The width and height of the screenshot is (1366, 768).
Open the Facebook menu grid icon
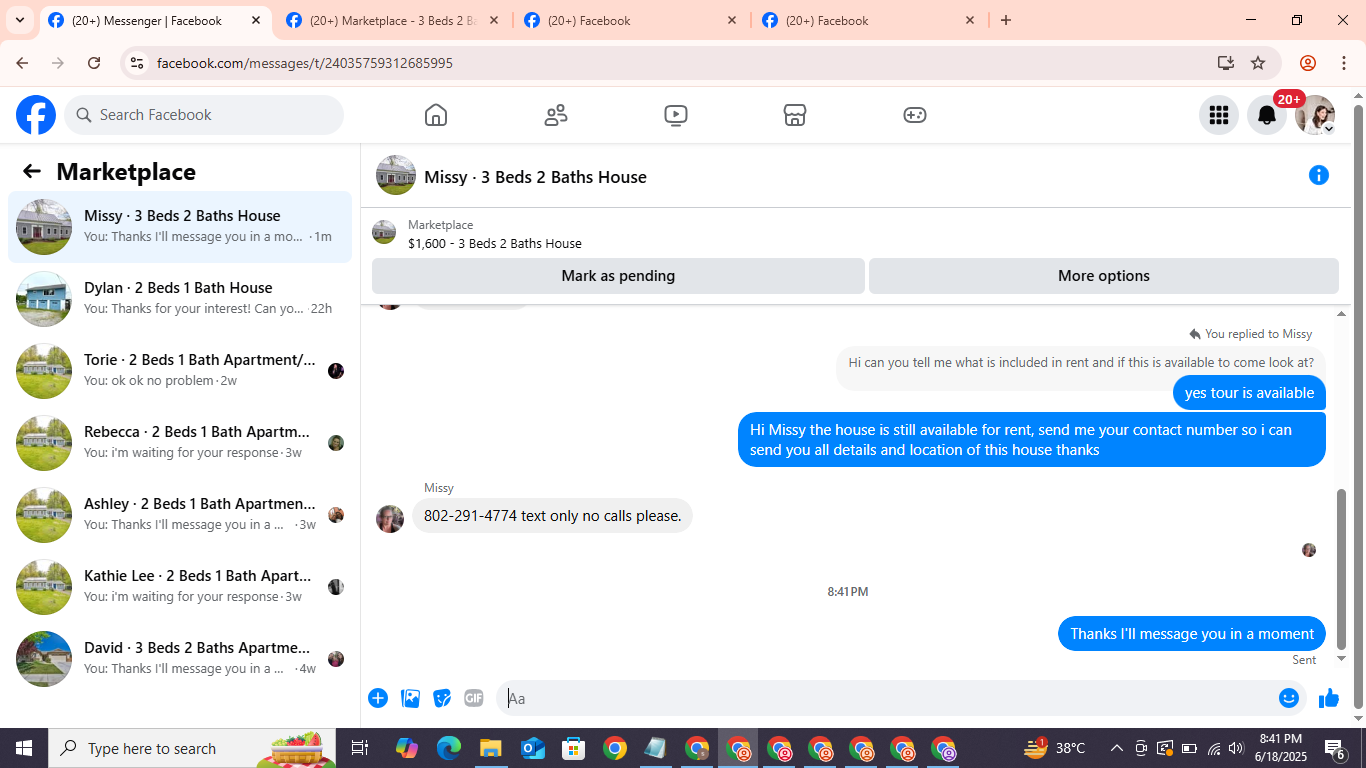(1219, 115)
